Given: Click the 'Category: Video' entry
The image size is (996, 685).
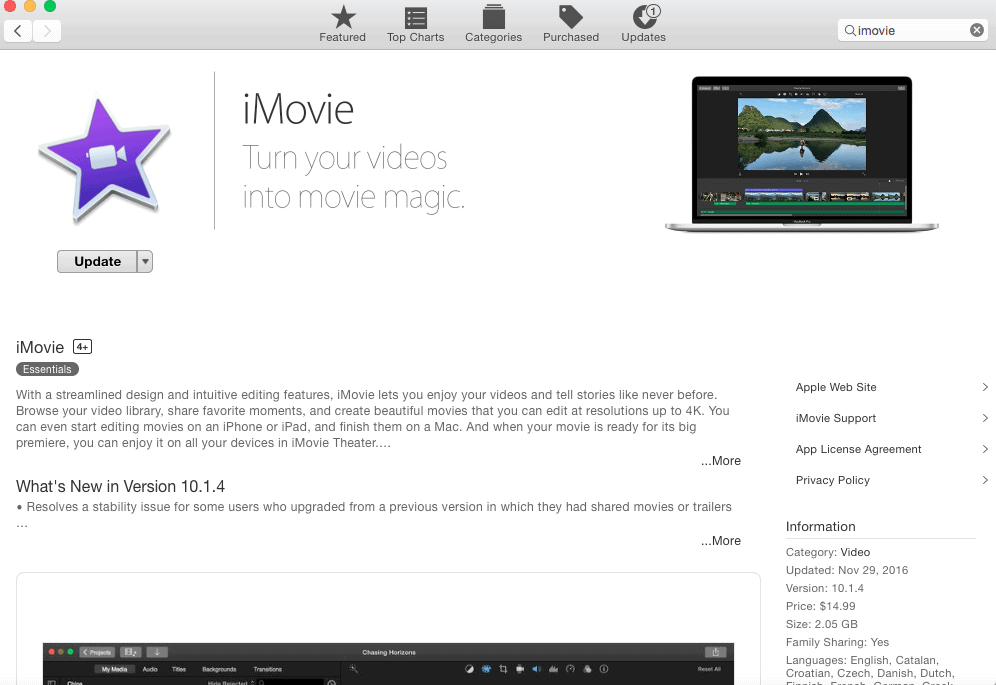Looking at the screenshot, I should click(x=828, y=552).
